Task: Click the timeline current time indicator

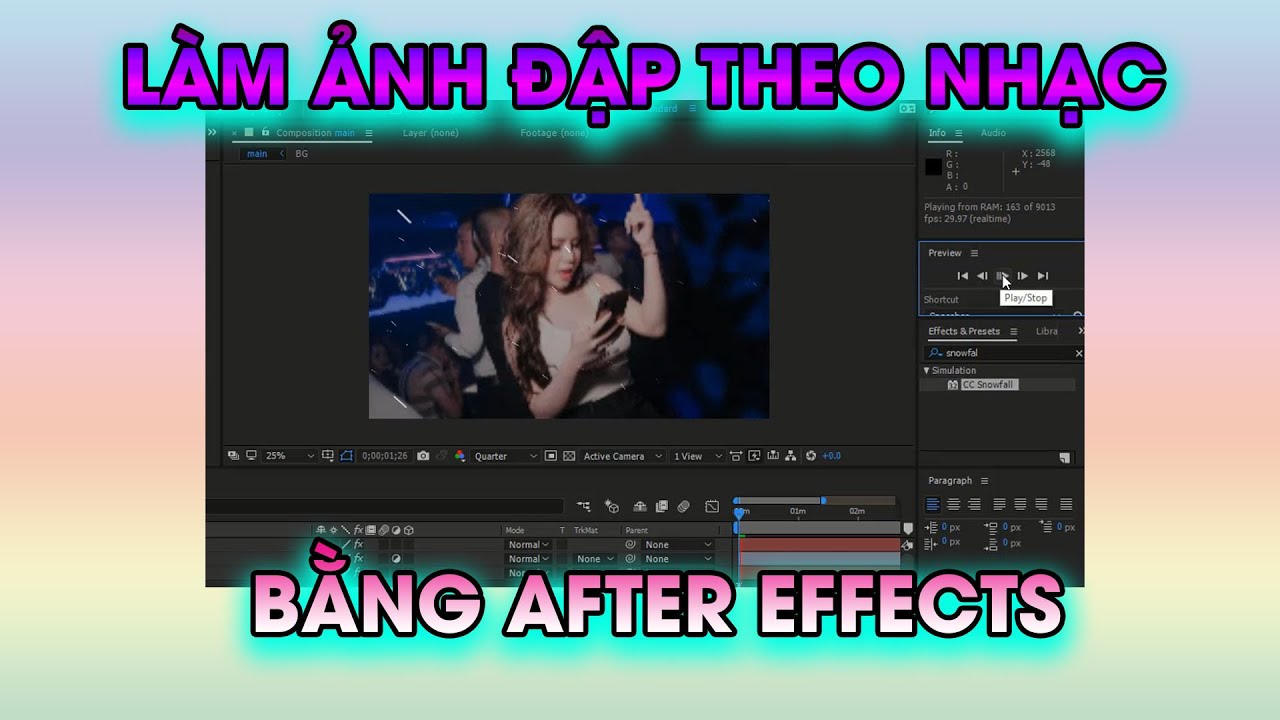Action: click(739, 512)
